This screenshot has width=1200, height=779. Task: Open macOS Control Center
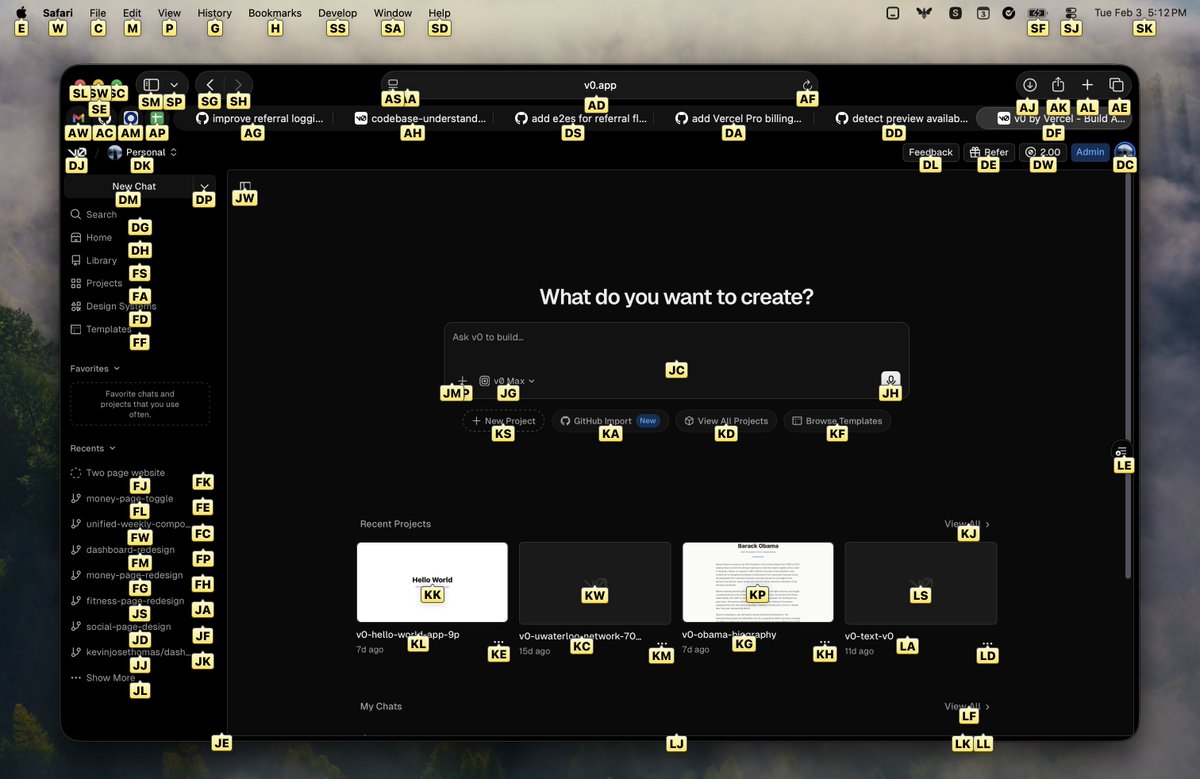click(x=1071, y=13)
